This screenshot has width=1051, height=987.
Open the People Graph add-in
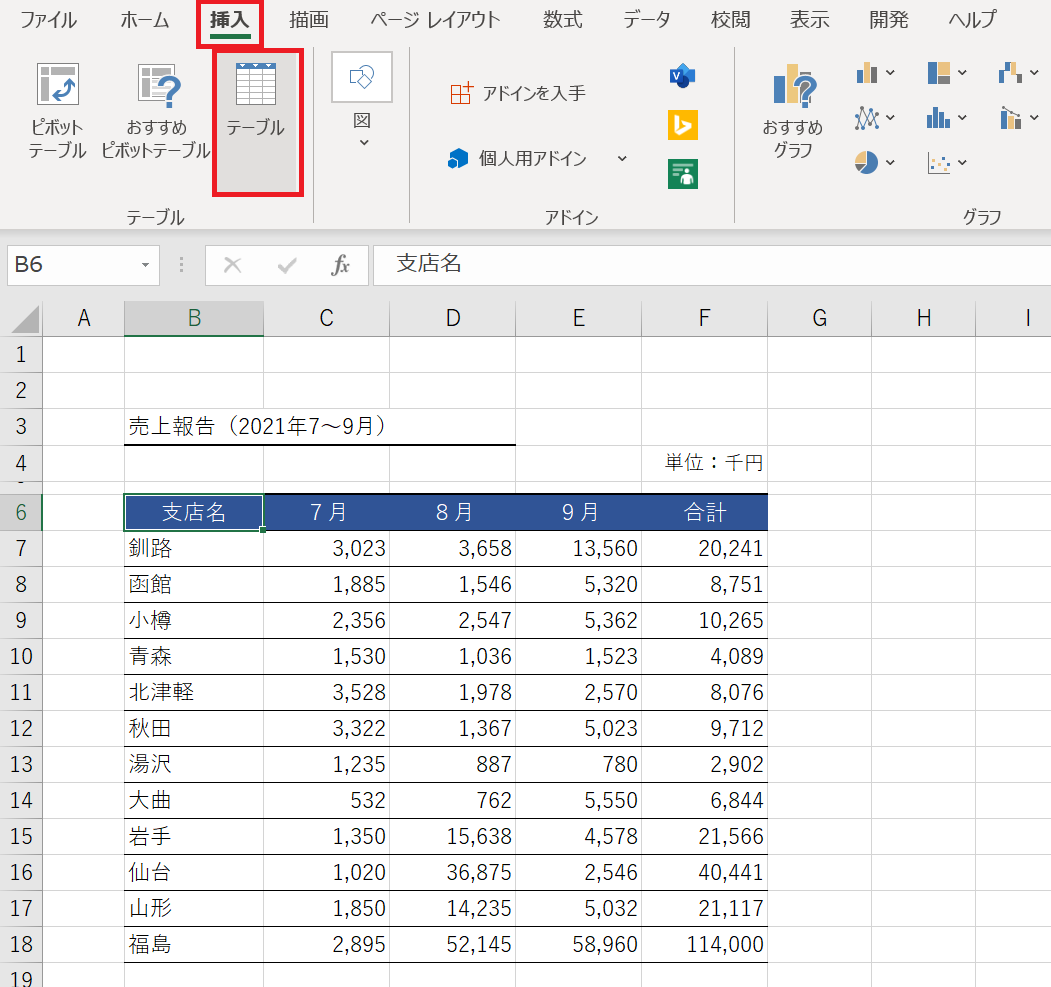pos(682,174)
